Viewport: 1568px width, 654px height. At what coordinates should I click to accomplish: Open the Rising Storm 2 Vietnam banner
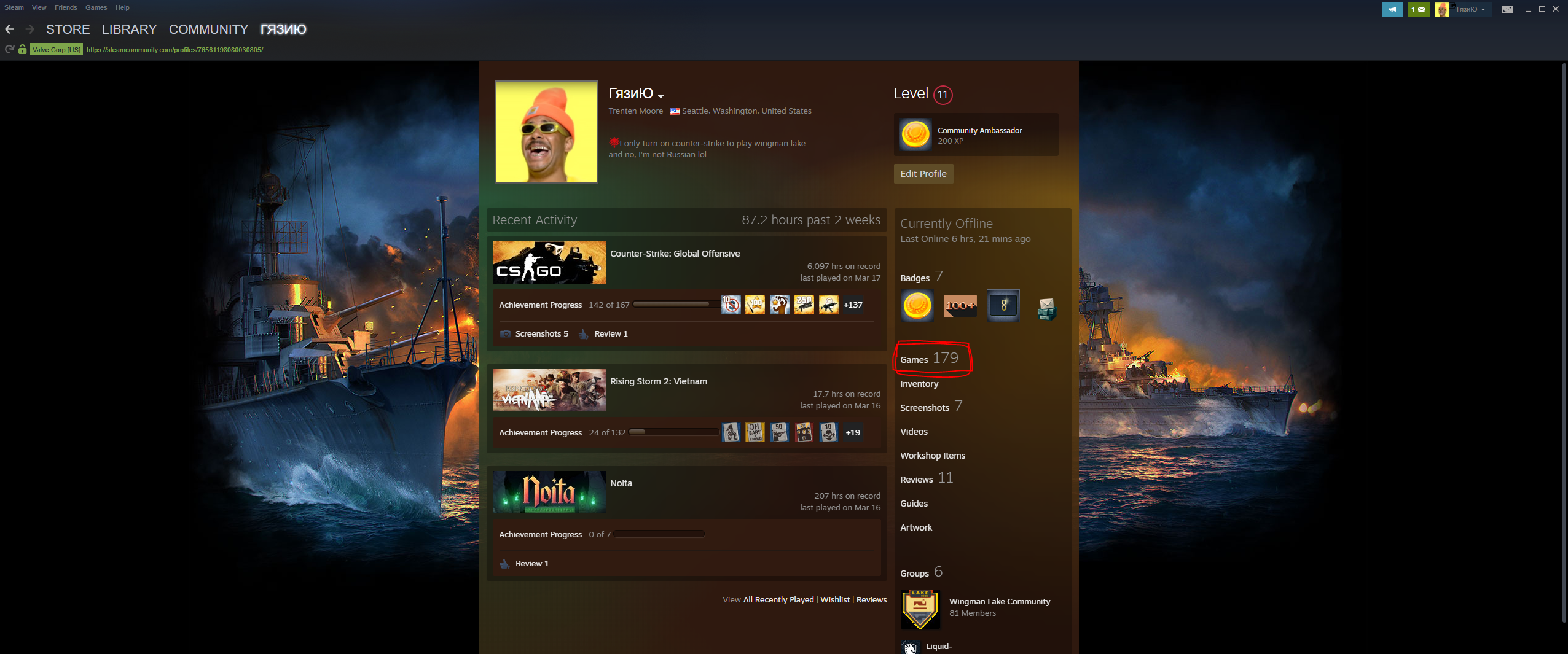pyautogui.click(x=549, y=390)
